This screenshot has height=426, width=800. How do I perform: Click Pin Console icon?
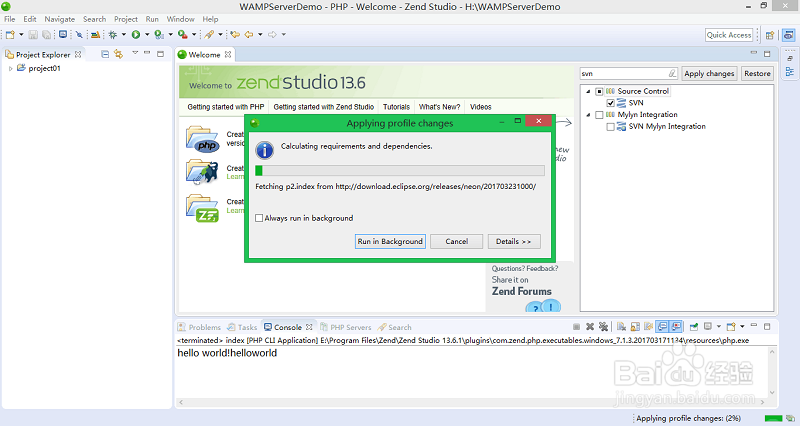(694, 327)
